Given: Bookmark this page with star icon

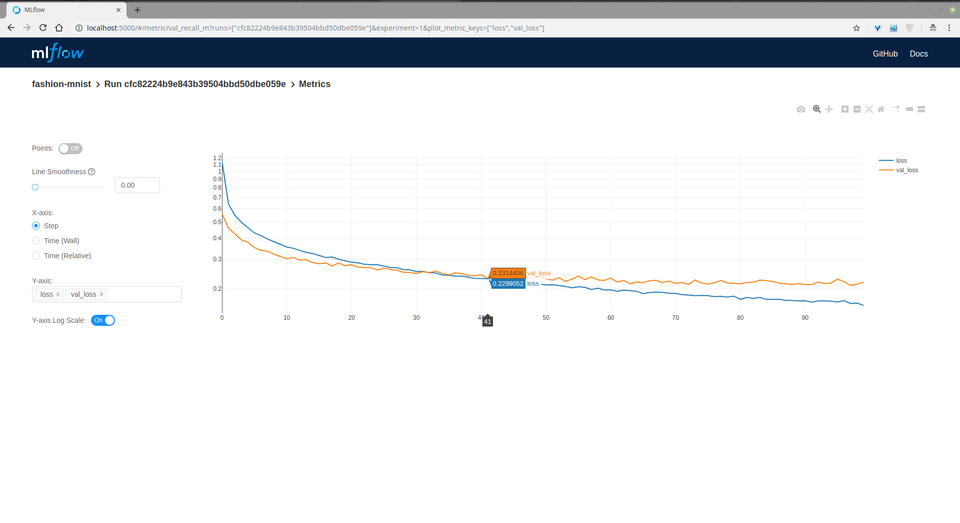Looking at the screenshot, I should (856, 28).
